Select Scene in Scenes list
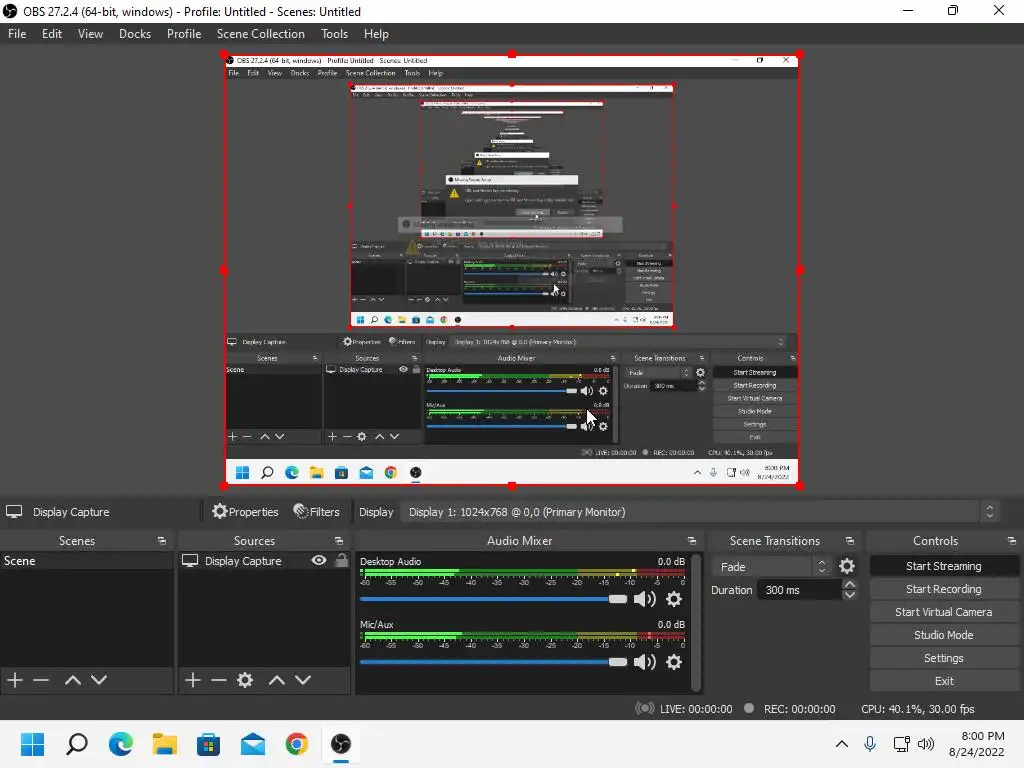Image resolution: width=1024 pixels, height=768 pixels. click(87, 561)
